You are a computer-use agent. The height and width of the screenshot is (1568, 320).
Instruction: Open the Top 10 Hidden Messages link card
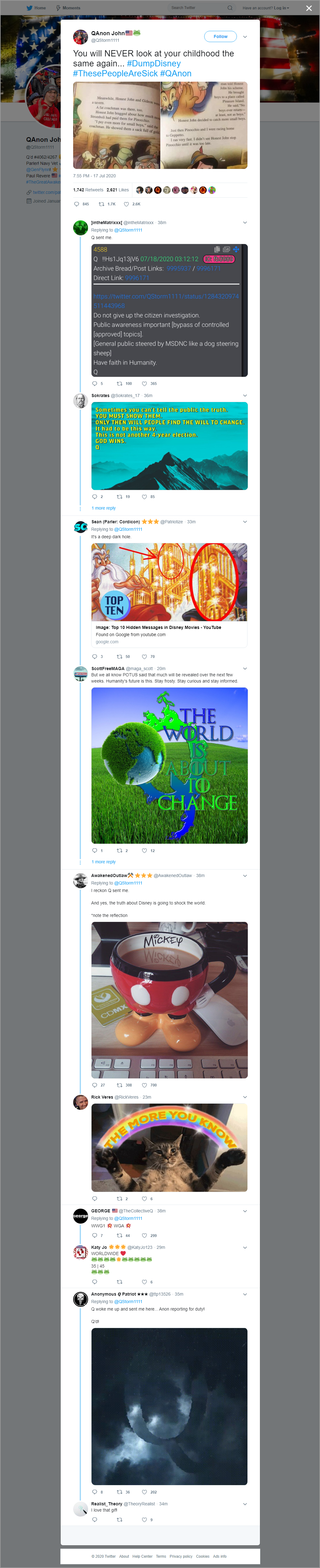(x=169, y=634)
